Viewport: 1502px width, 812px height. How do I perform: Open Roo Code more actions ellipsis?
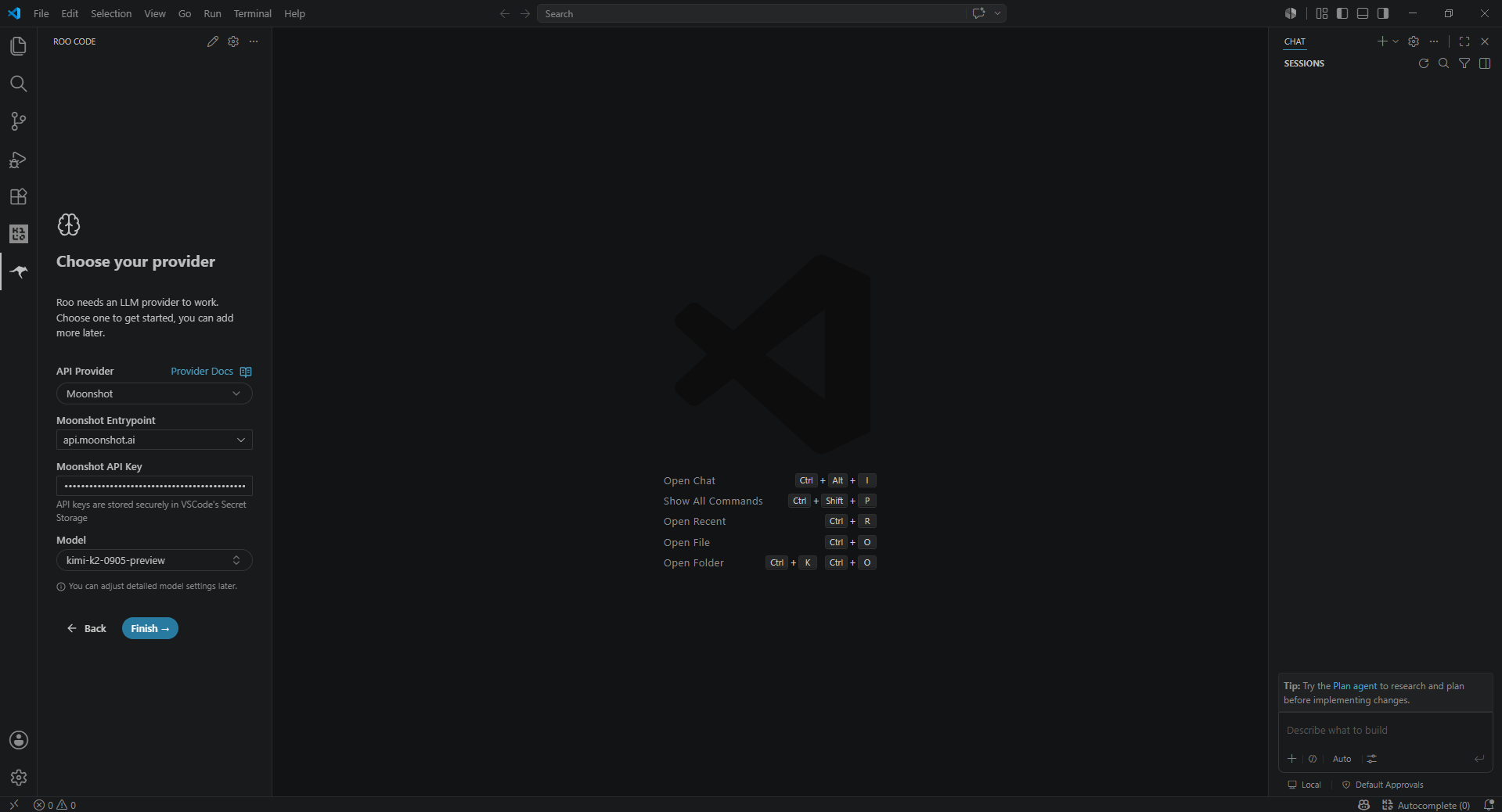coord(254,41)
